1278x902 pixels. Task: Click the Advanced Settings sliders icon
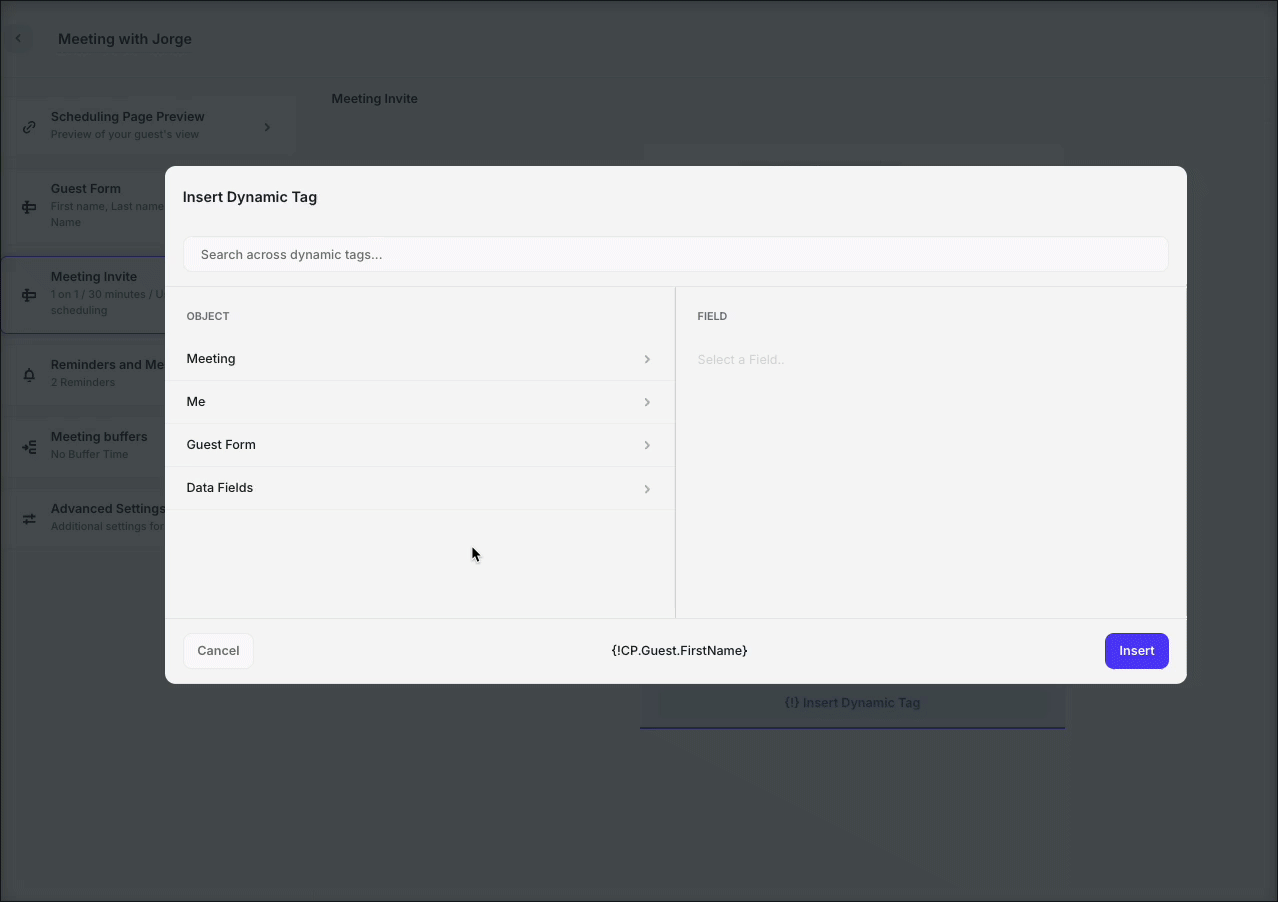pyautogui.click(x=29, y=519)
